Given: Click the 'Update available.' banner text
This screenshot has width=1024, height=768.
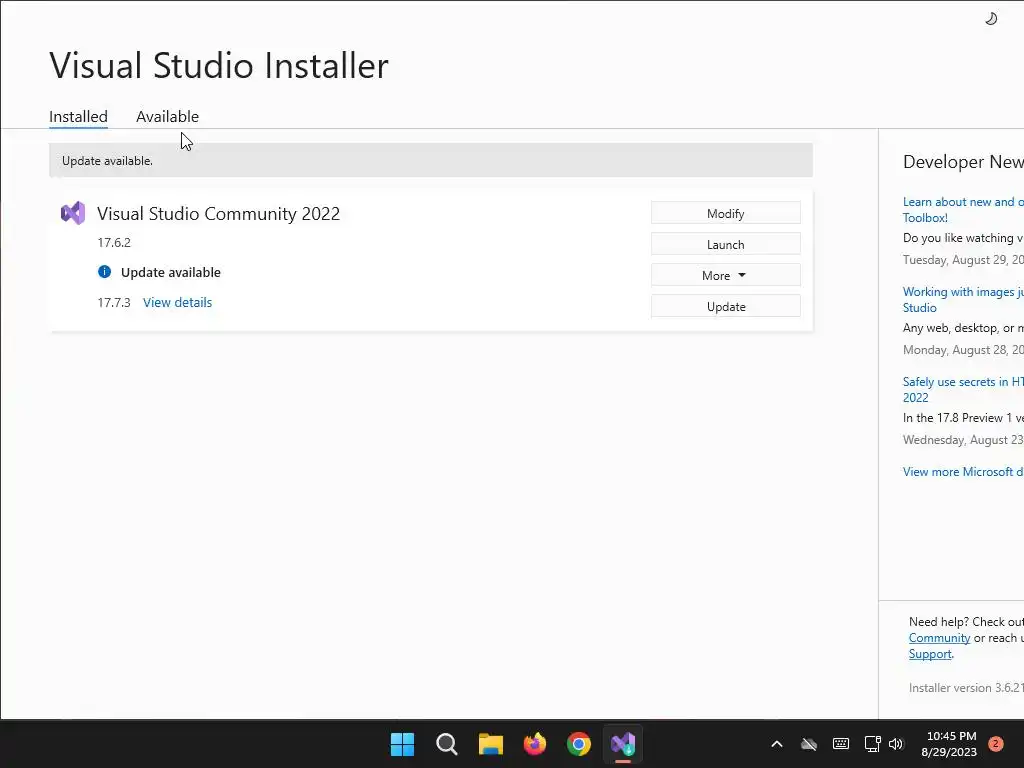Looking at the screenshot, I should click(107, 161).
